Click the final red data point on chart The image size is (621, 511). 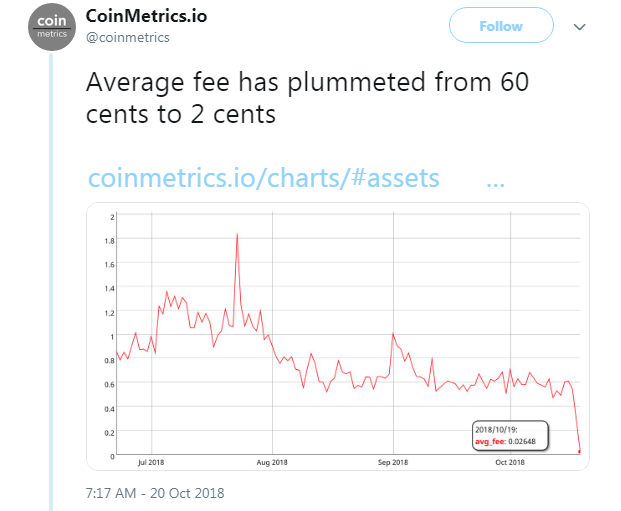pos(580,451)
